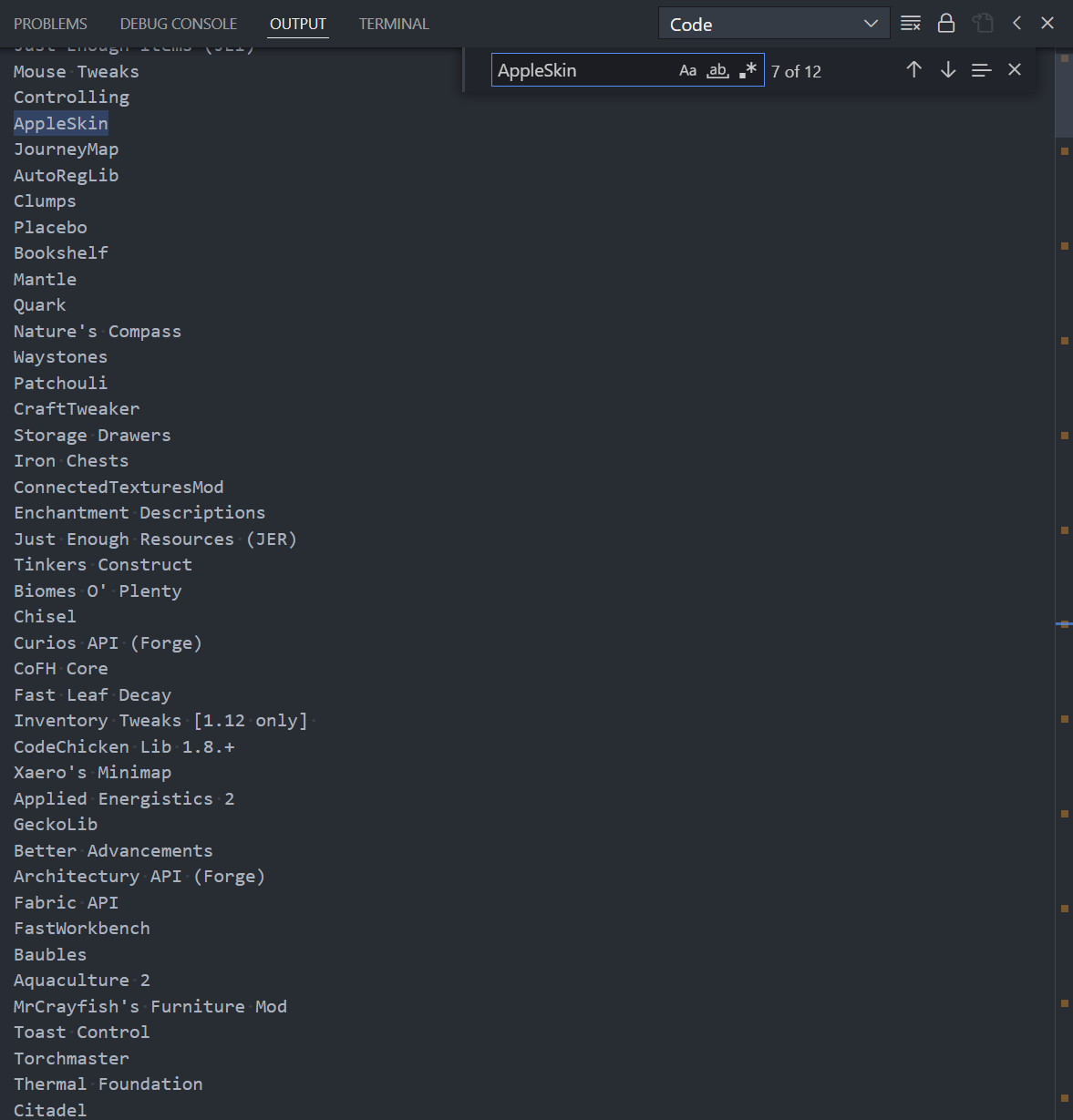Click the Toast Control line
Image resolution: width=1073 pixels, height=1120 pixels.
coord(81,1033)
